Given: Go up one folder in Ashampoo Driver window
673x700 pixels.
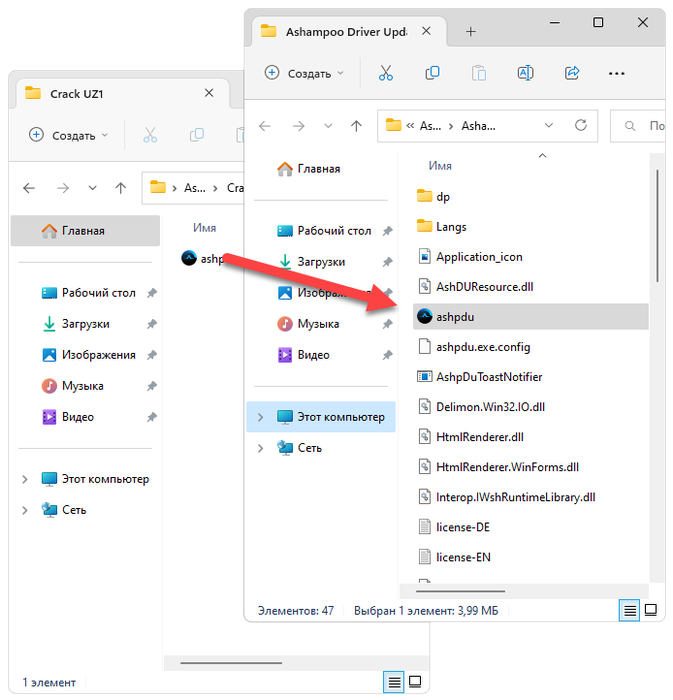Looking at the screenshot, I should point(356,126).
